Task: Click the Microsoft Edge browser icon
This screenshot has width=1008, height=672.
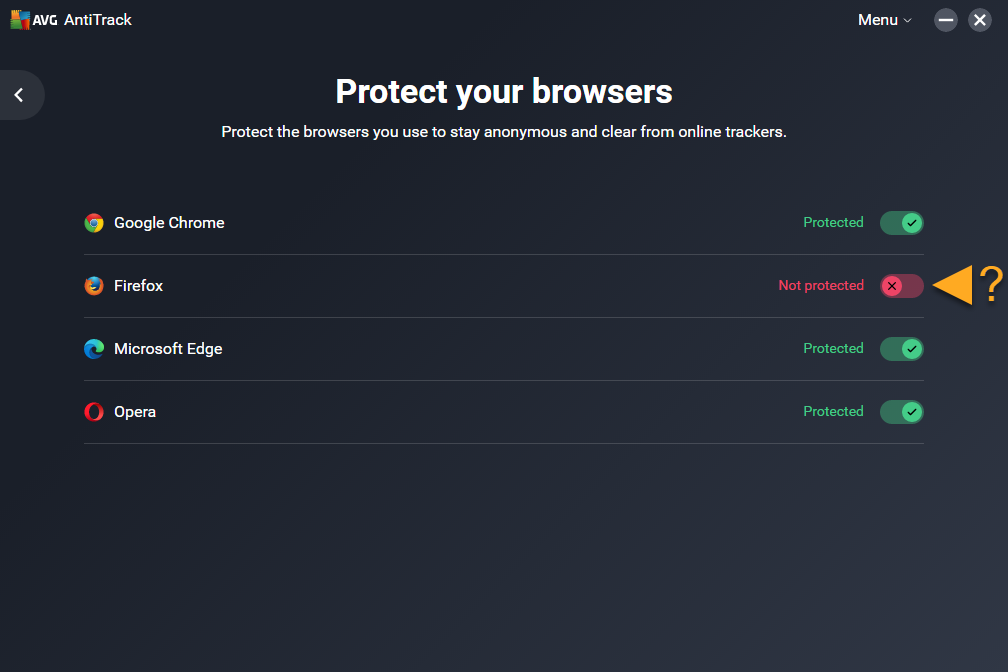Action: (x=94, y=349)
